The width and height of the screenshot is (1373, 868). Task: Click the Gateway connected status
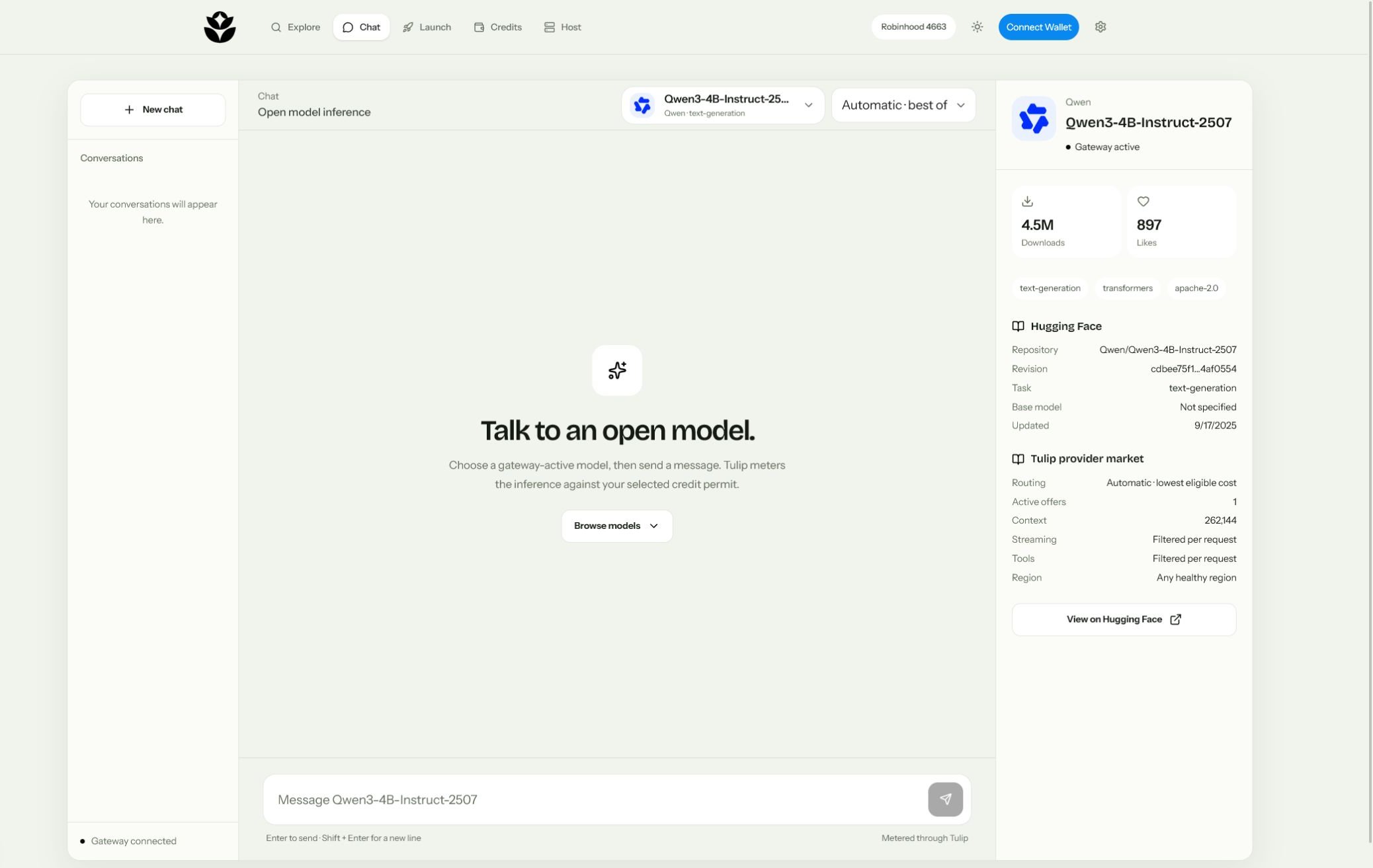tap(128, 842)
